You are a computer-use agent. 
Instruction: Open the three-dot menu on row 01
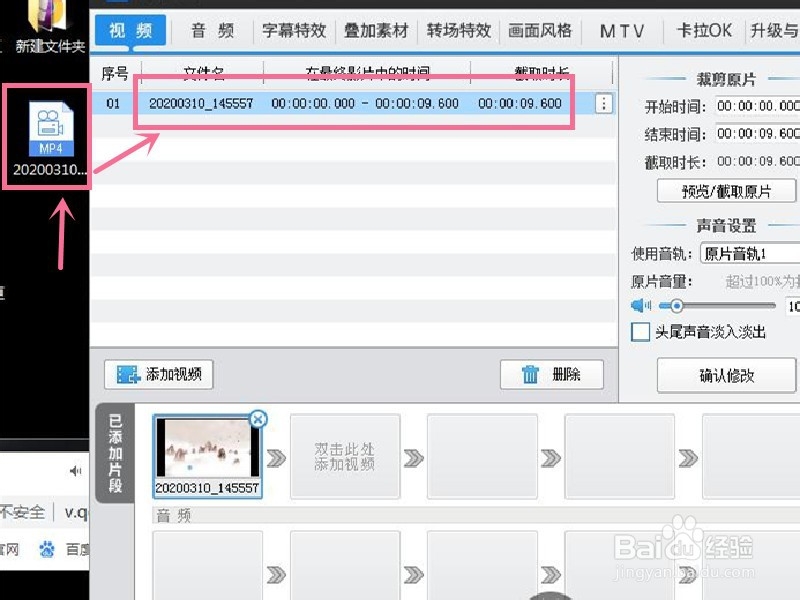tap(604, 104)
